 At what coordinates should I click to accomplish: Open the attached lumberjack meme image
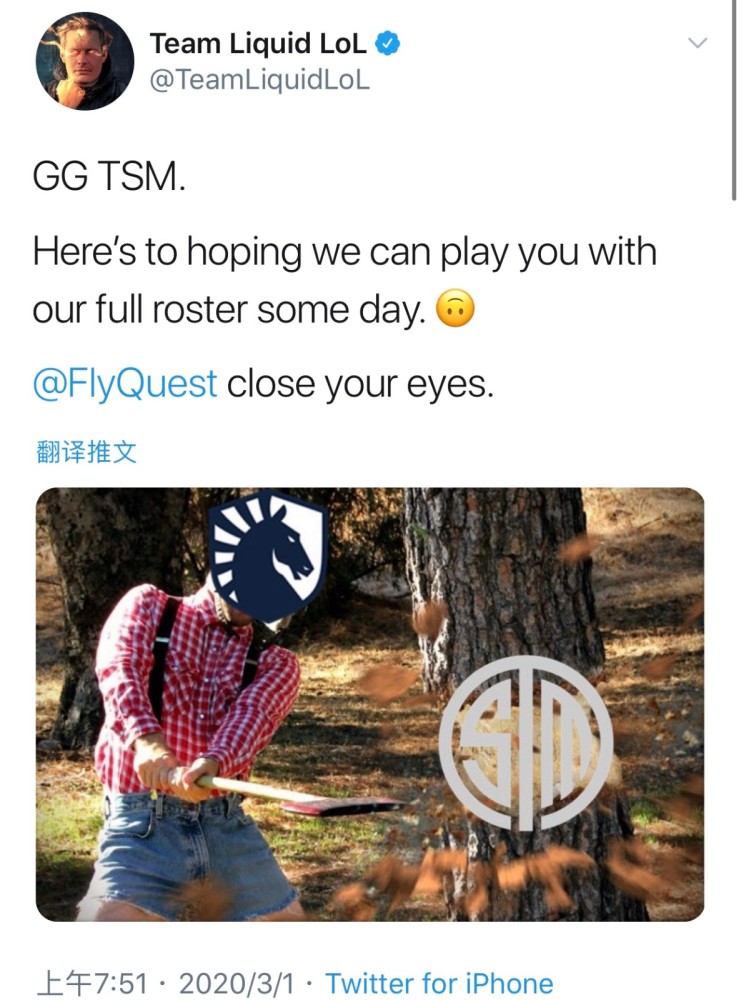click(370, 704)
